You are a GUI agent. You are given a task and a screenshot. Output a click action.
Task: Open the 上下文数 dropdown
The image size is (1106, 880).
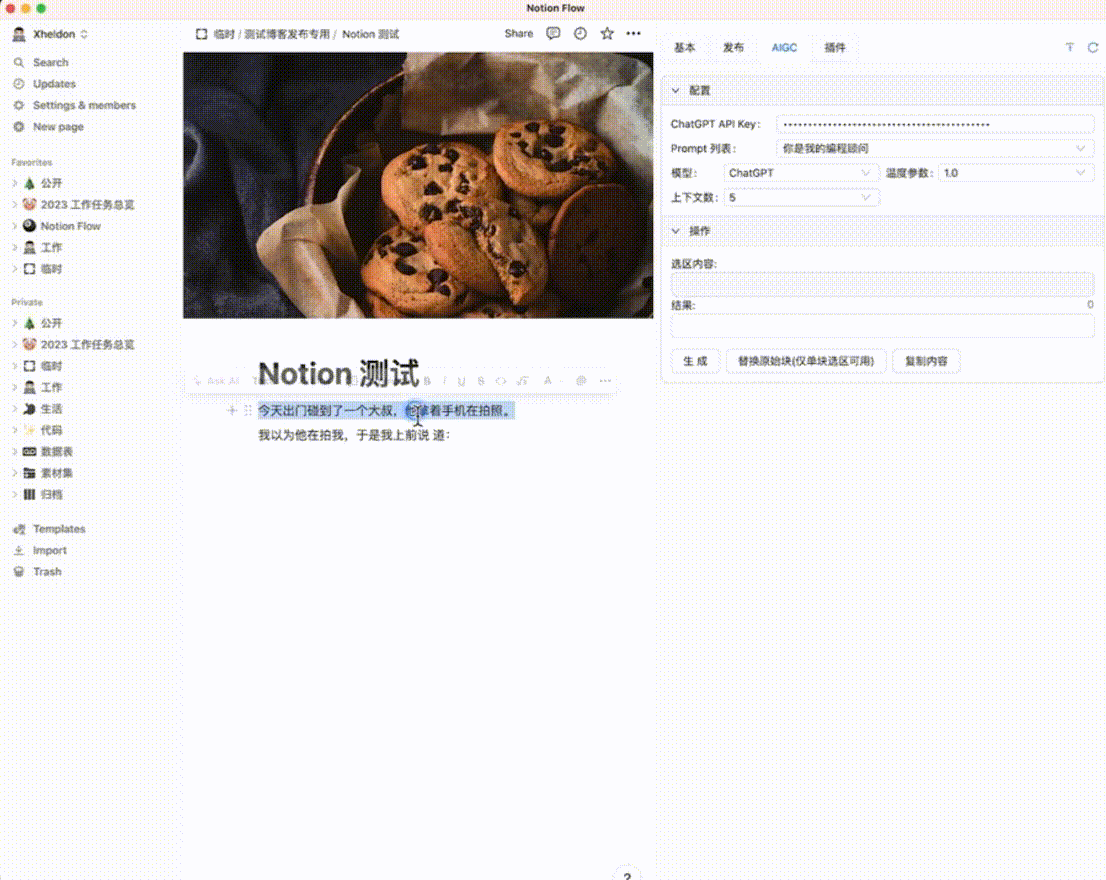point(801,197)
